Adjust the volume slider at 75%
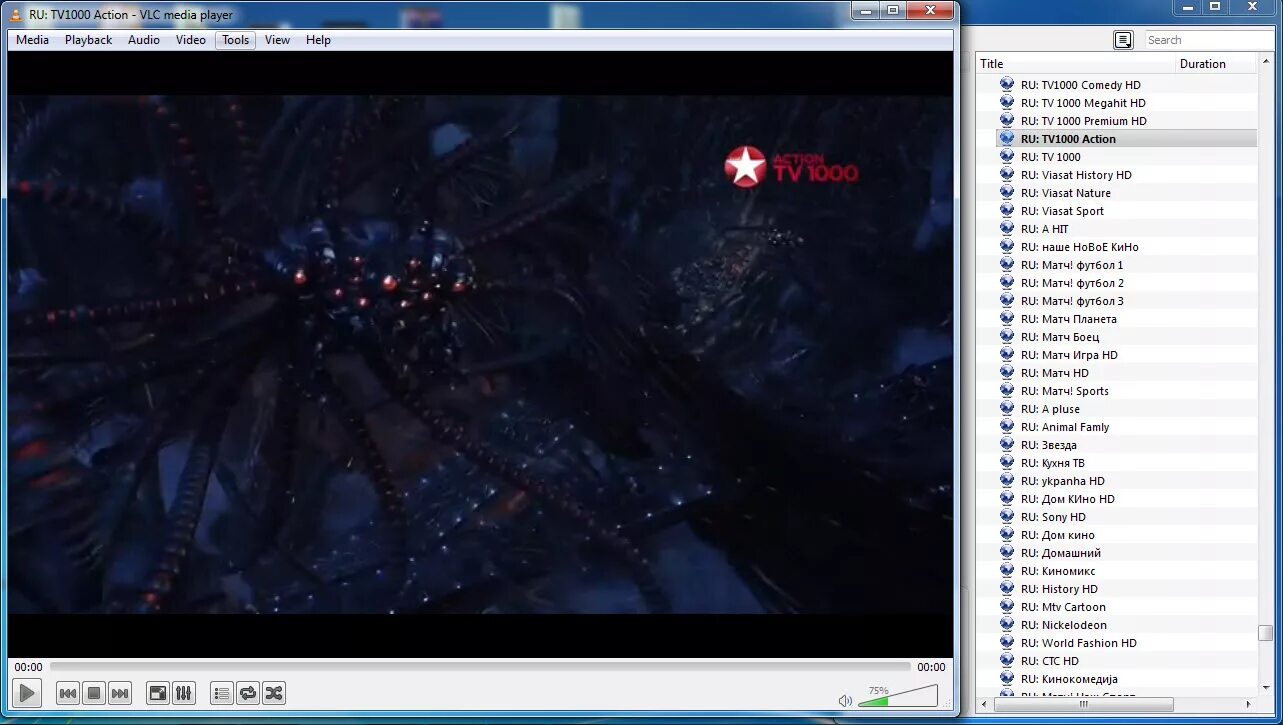This screenshot has height=725, width=1283. click(898, 696)
